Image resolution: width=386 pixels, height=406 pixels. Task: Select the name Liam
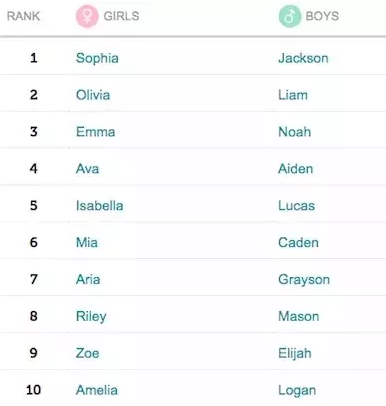pyautogui.click(x=293, y=95)
